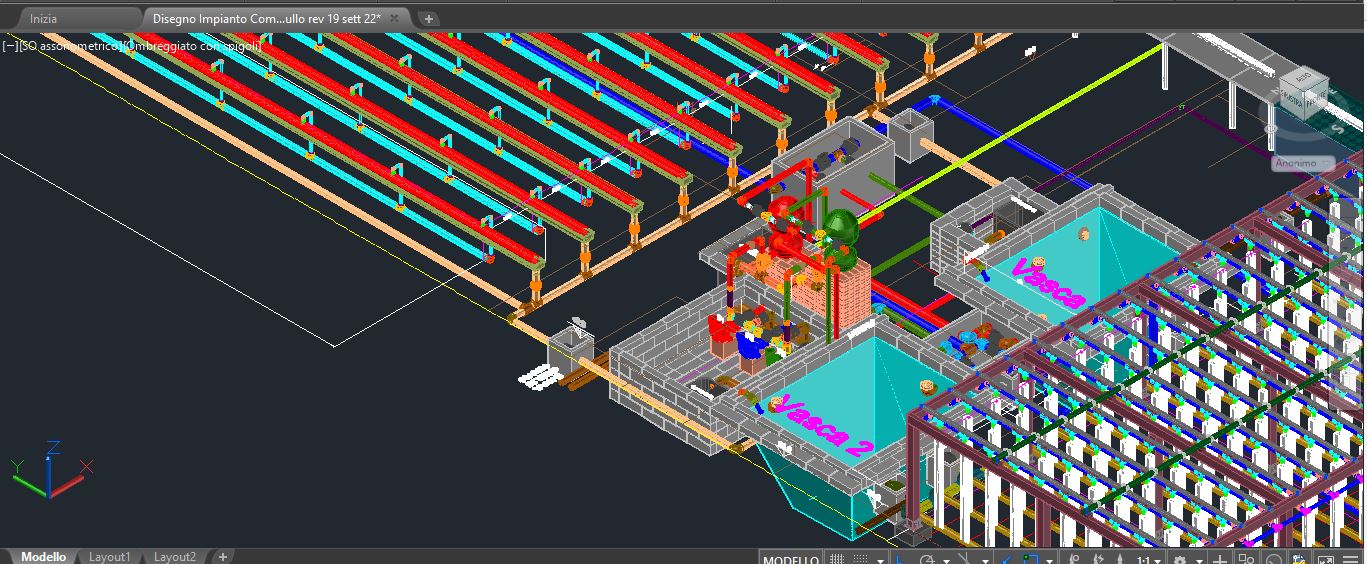Screen dimensions: 1367x564
Task: Click the clean screen icon
Action: tap(1325, 559)
